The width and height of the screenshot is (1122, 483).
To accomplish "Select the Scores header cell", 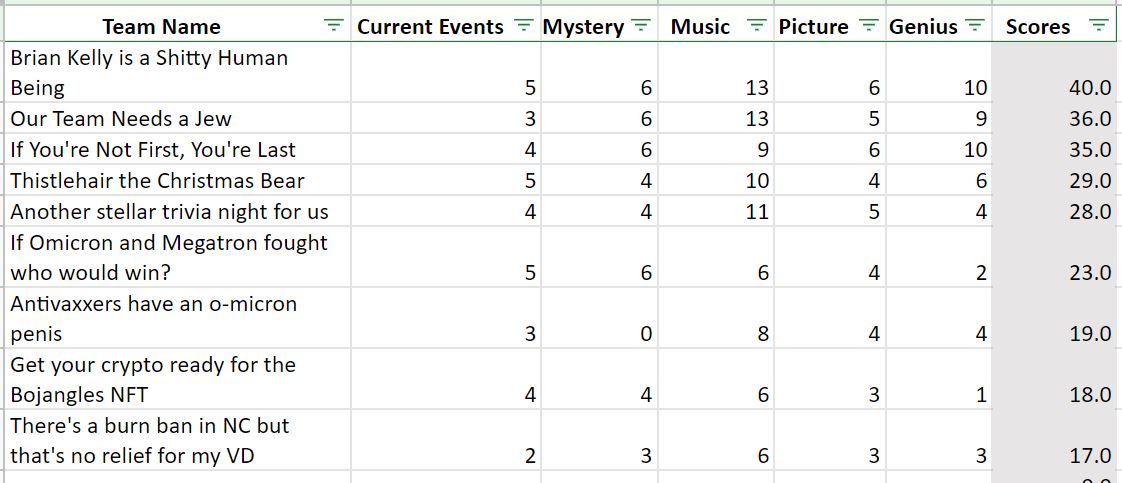I will (1056, 26).
